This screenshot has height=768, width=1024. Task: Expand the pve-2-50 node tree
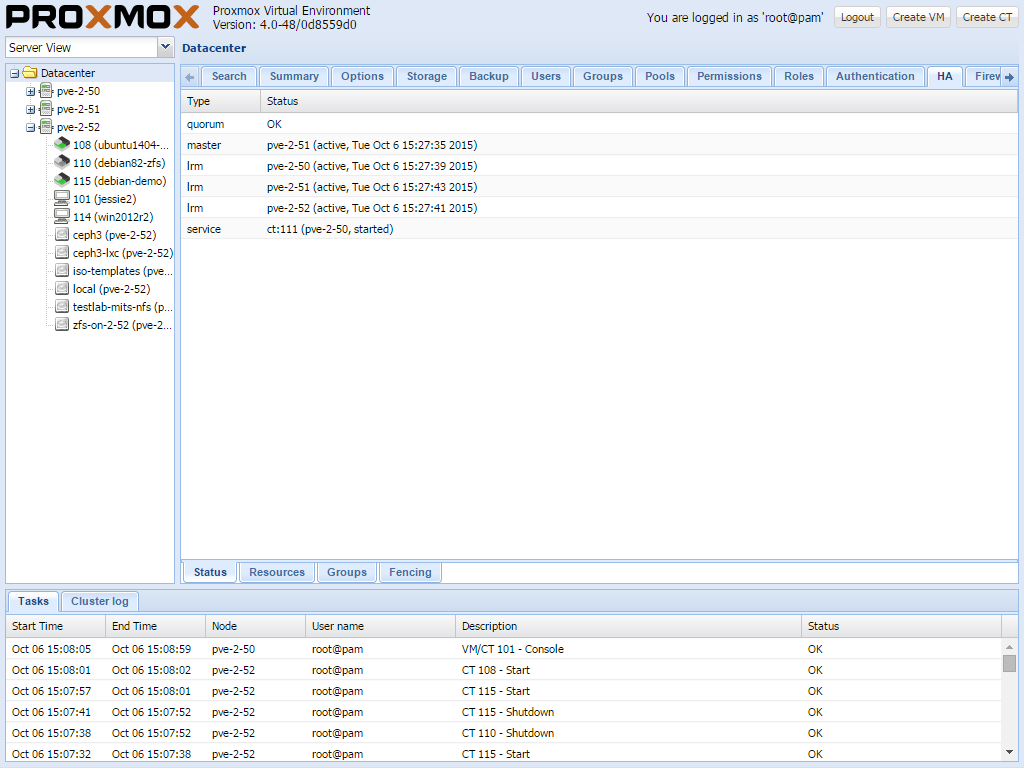click(30, 91)
